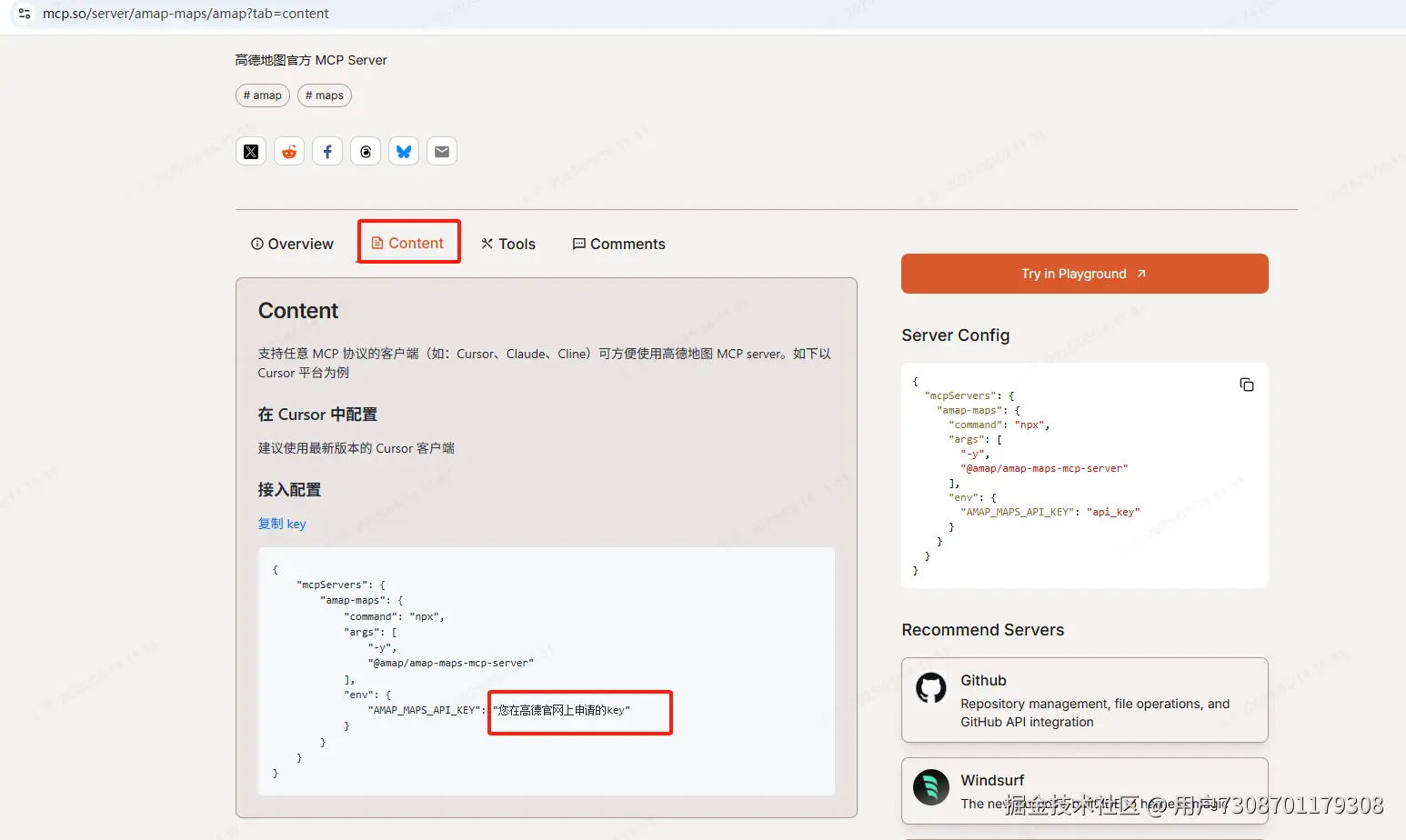Click the Content section heading
1406x840 pixels.
click(298, 311)
